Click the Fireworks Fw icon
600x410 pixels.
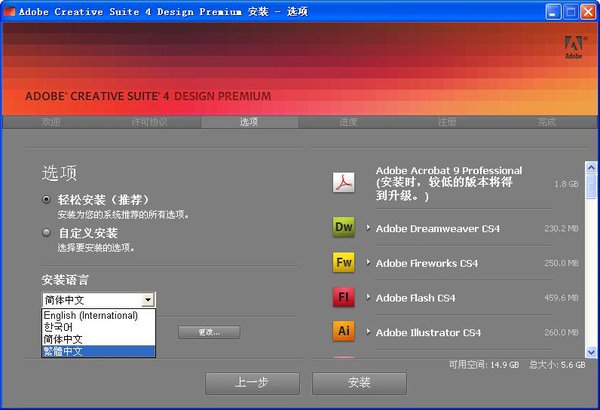click(x=343, y=262)
